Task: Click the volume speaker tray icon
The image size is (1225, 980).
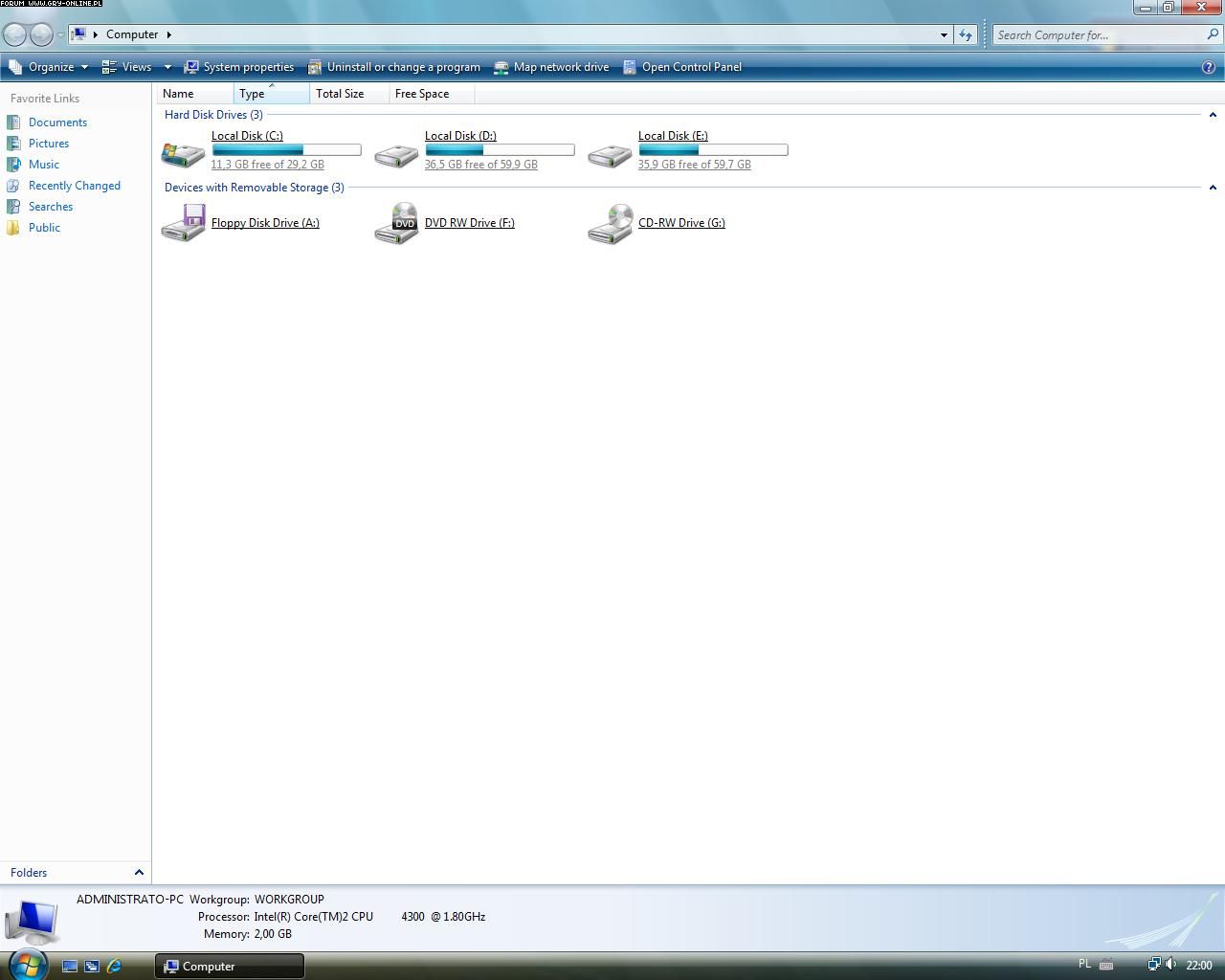Action: click(x=1170, y=965)
